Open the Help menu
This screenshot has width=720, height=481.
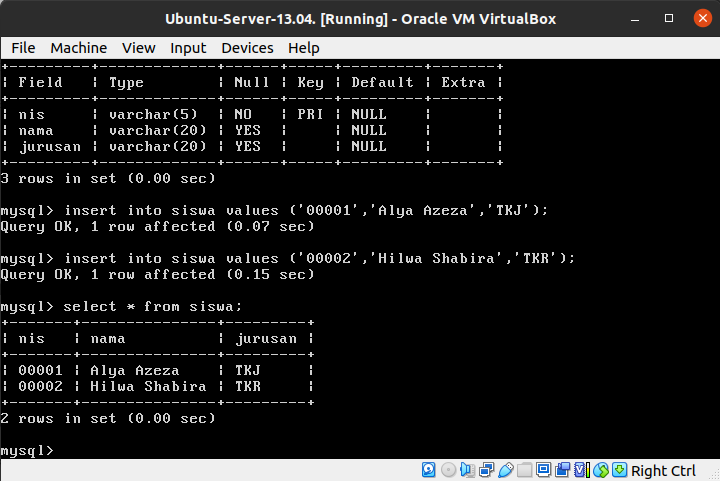pos(304,48)
